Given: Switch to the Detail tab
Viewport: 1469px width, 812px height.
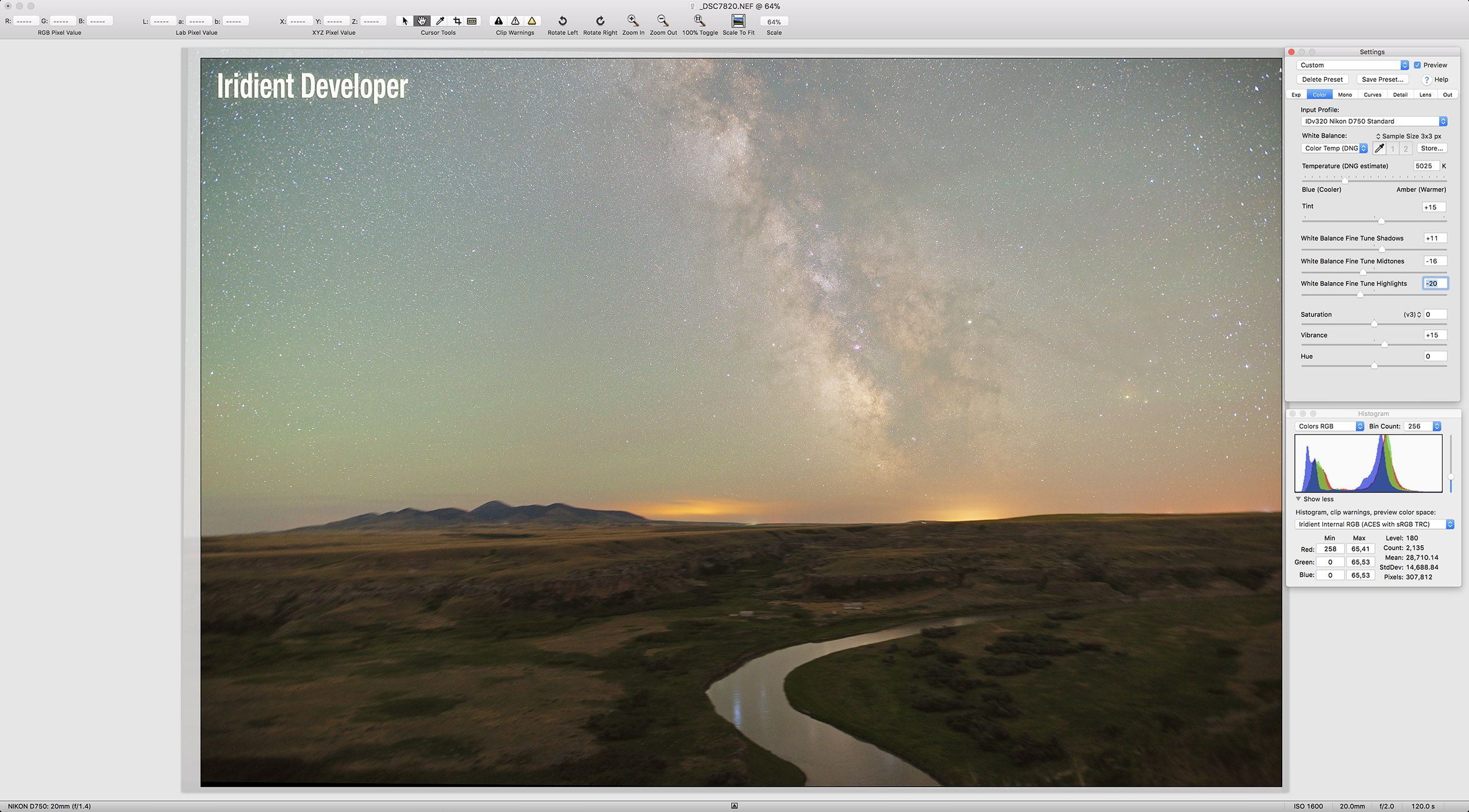Looking at the screenshot, I should click(1400, 95).
